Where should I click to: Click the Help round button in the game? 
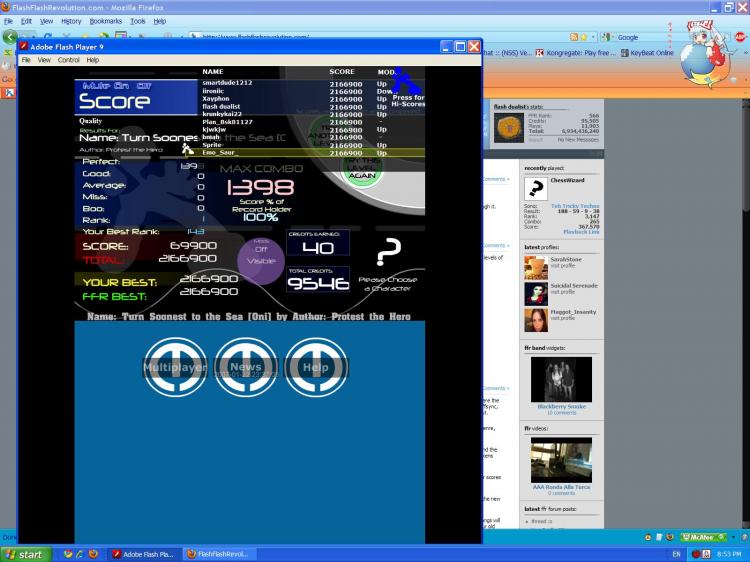(316, 367)
